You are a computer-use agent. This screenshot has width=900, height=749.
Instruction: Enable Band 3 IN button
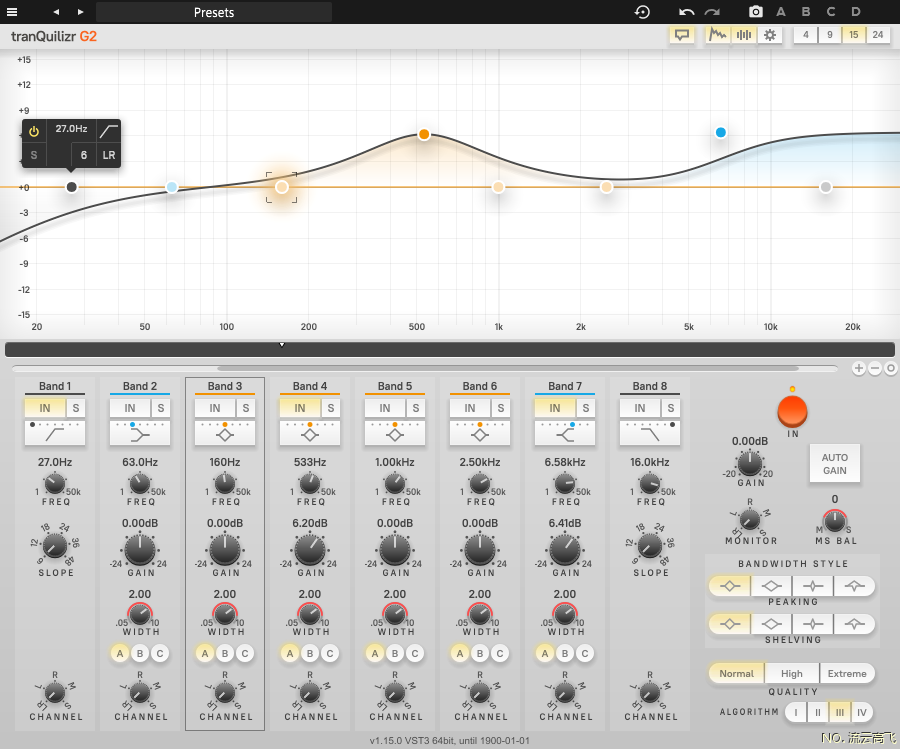215,408
